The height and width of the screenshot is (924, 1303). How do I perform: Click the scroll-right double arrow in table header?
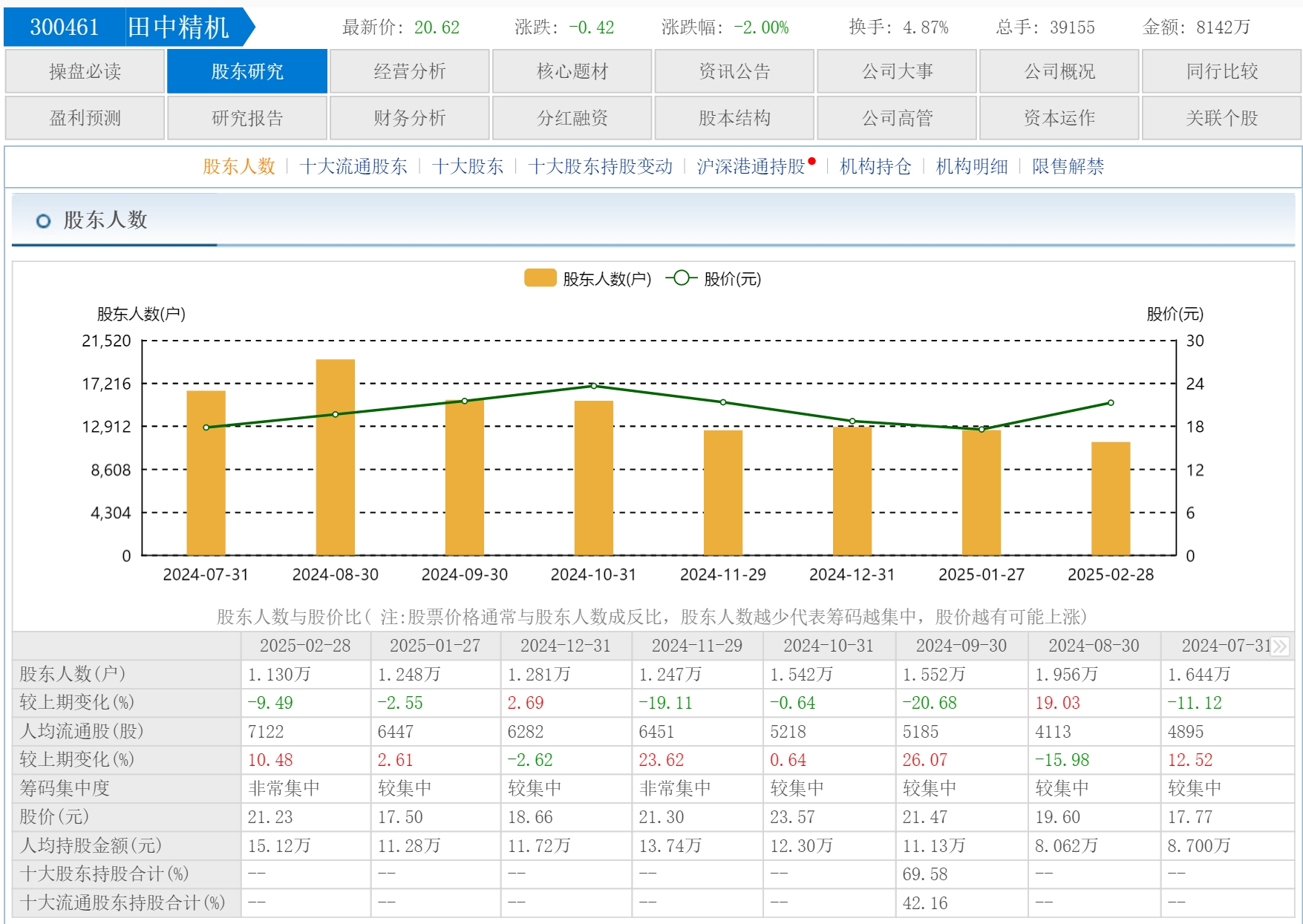coord(1279,646)
